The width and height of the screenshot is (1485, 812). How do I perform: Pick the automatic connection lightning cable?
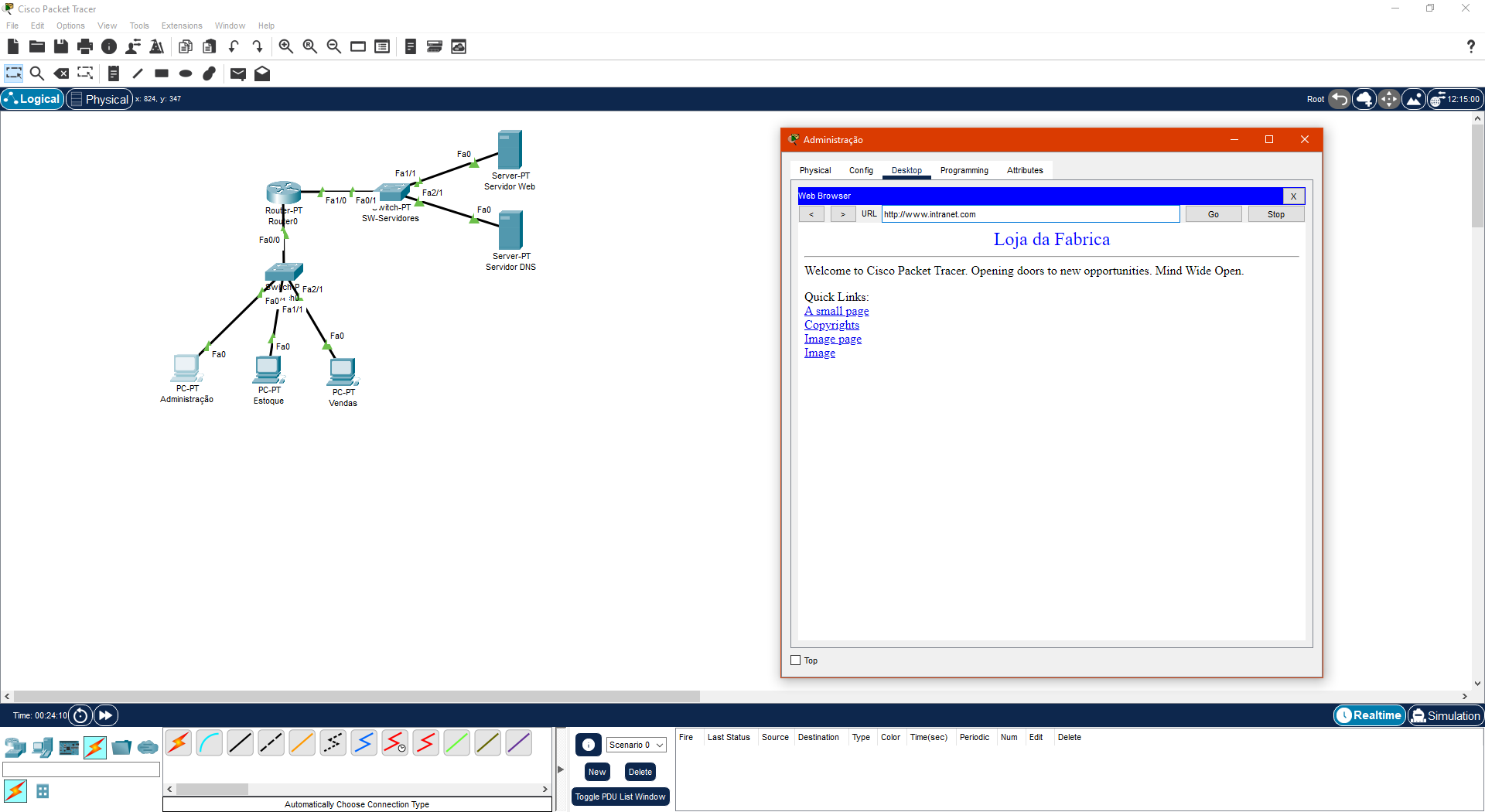click(179, 743)
